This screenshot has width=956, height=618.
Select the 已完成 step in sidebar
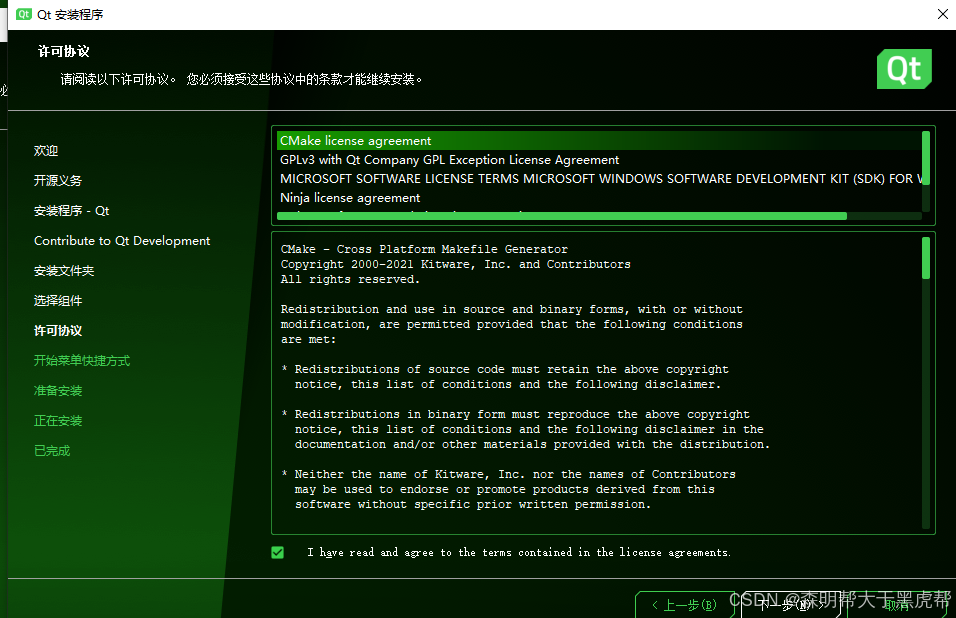[52, 450]
